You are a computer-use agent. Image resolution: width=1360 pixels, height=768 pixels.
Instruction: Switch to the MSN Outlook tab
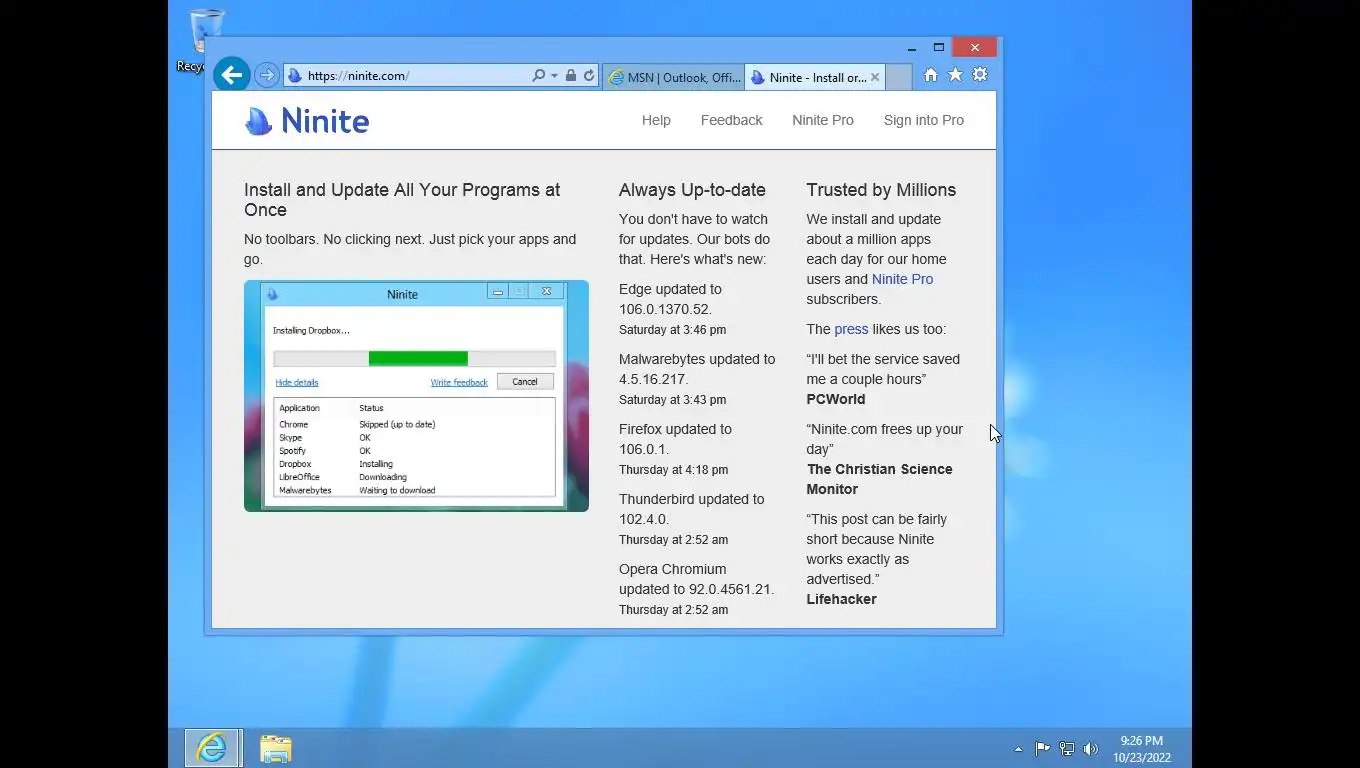click(x=674, y=77)
